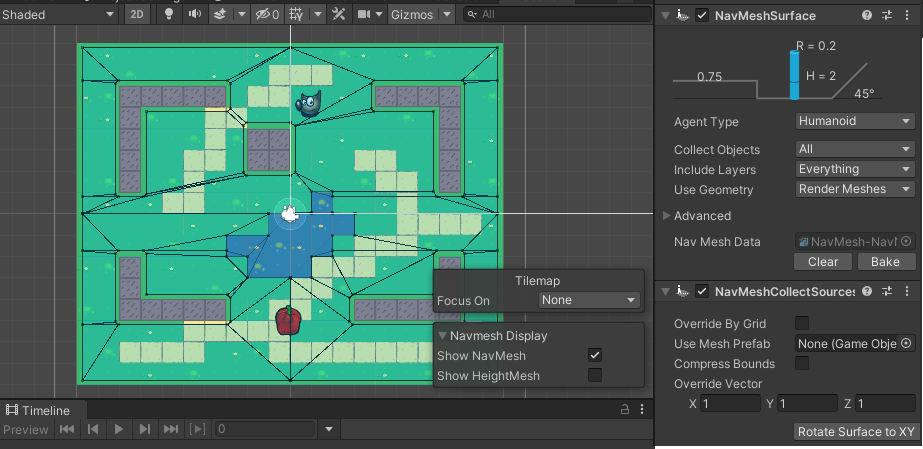923x449 pixels.
Task: Toggle 2D view mode
Action: (138, 15)
